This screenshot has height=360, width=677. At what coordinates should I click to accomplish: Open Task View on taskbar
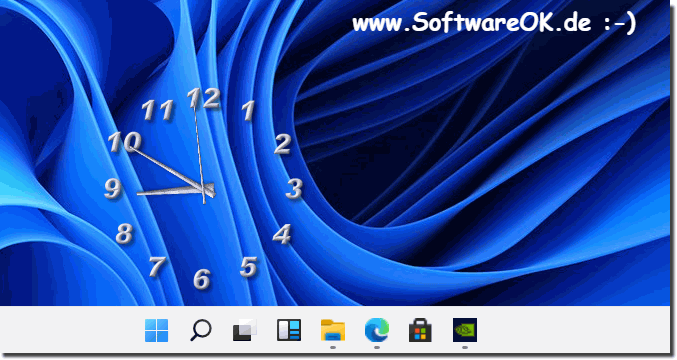[x=245, y=331]
